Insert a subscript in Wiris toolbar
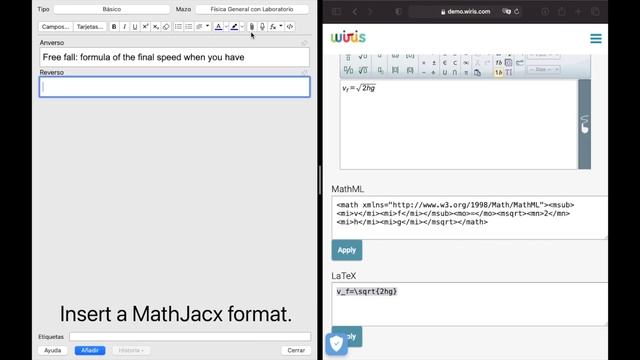Viewport: 640px width, 360px height. (380, 70)
